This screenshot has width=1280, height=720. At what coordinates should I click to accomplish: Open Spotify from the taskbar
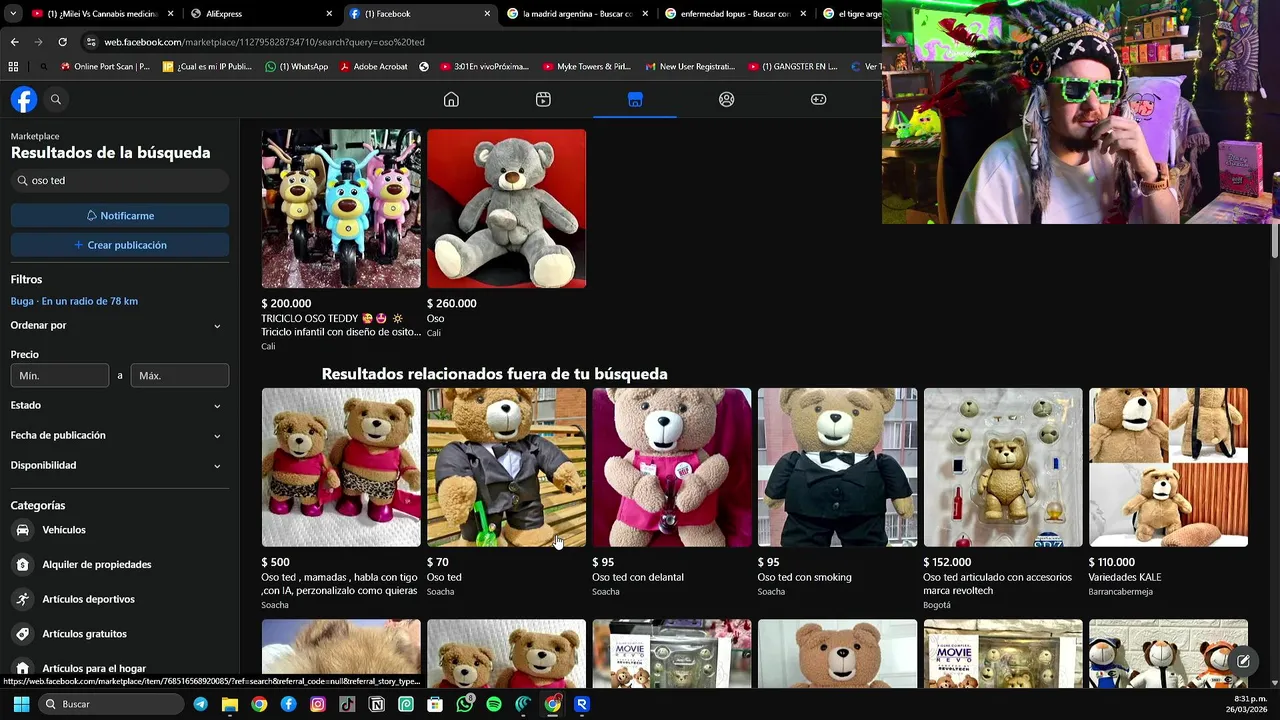coord(494,704)
